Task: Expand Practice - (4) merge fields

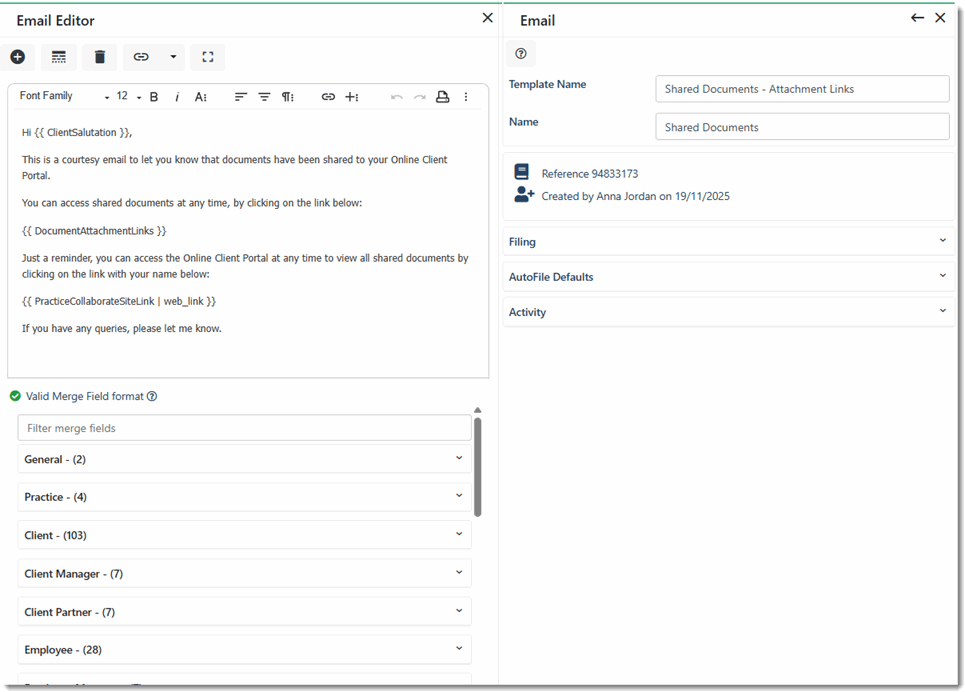Action: (x=244, y=497)
